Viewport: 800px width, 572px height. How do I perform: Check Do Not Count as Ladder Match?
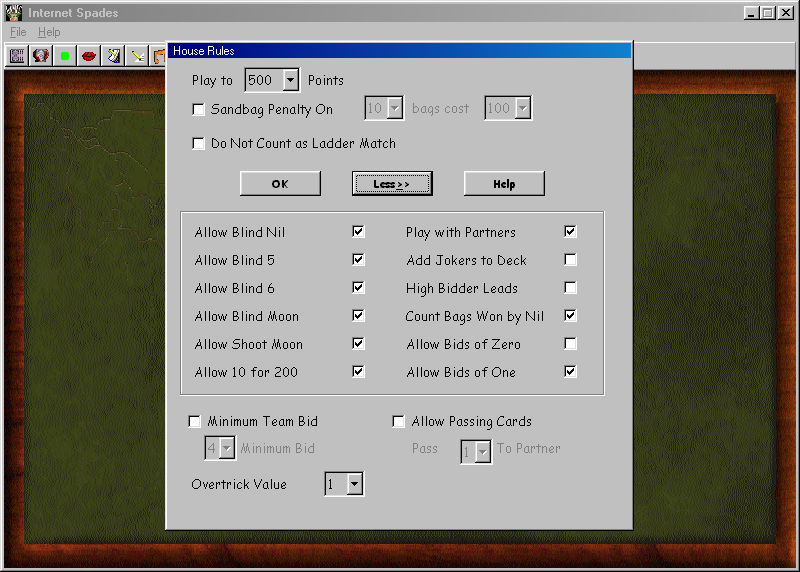(x=198, y=143)
